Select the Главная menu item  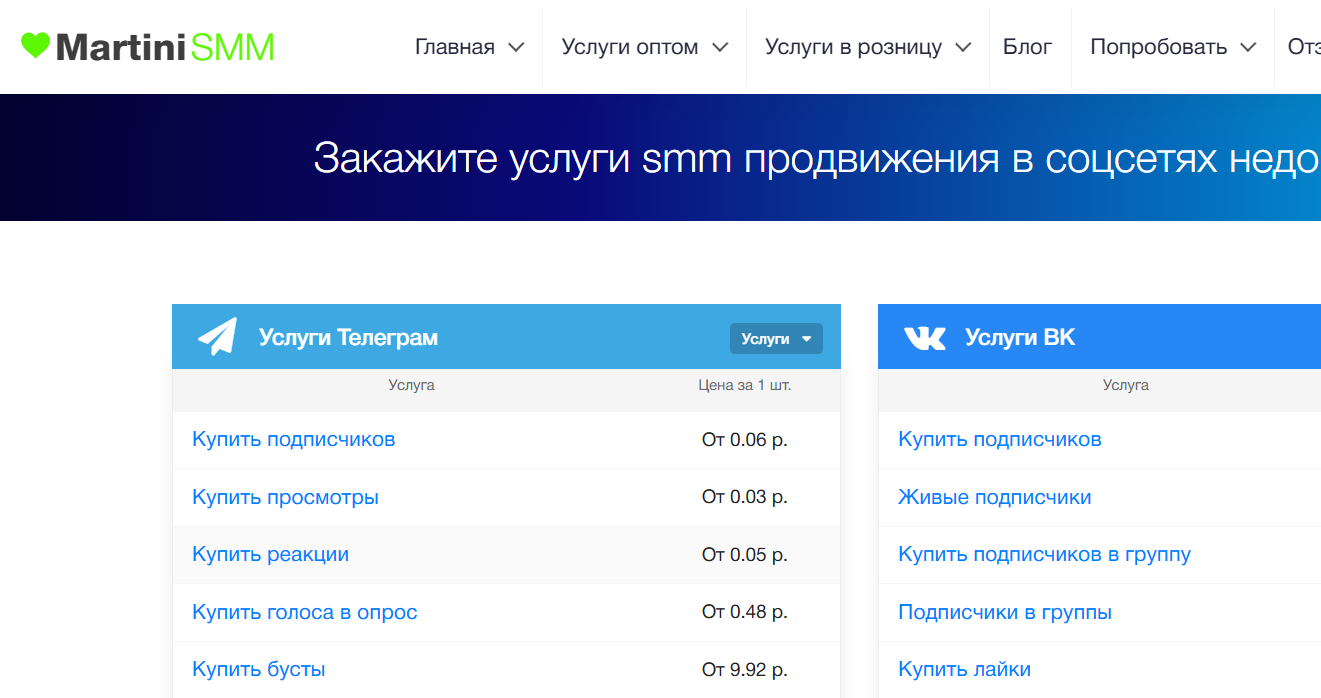[x=455, y=47]
